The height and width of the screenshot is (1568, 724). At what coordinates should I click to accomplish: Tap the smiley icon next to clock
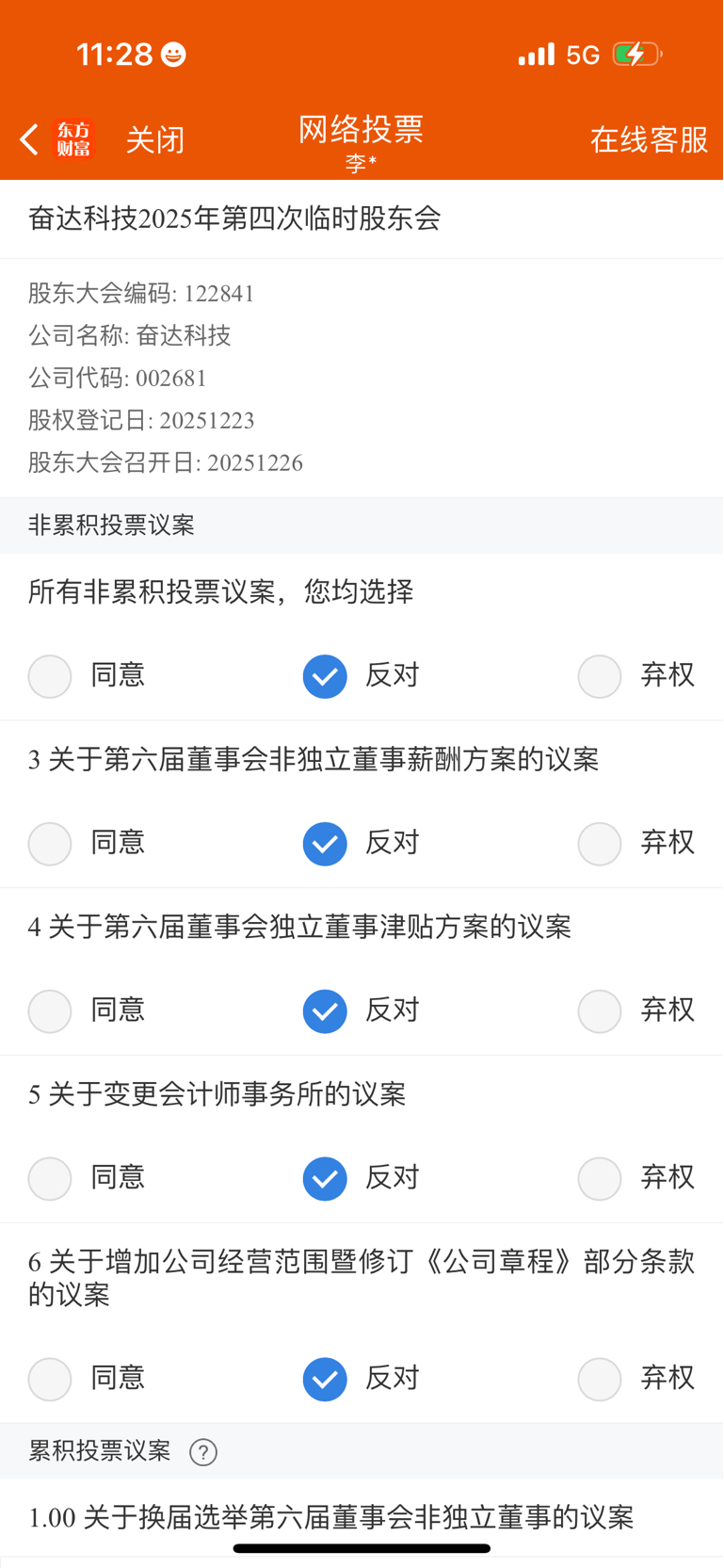173,55
